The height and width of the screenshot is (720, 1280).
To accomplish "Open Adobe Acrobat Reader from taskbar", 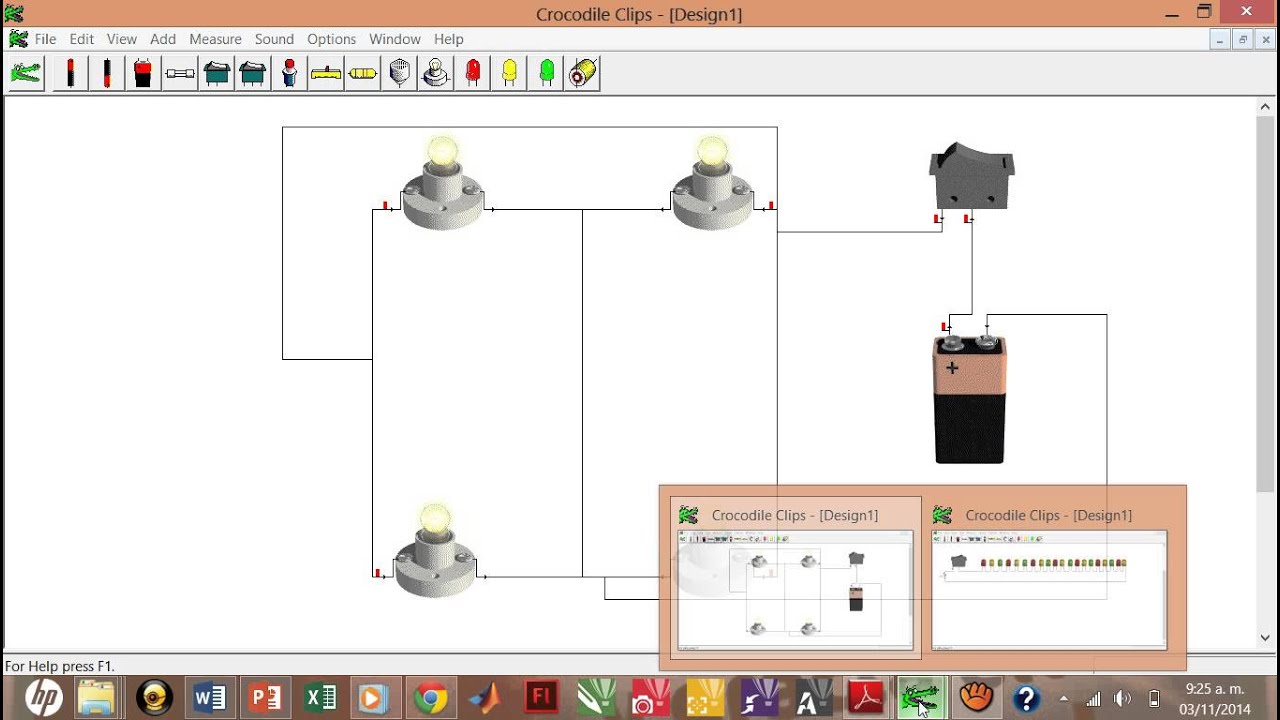I will (x=866, y=697).
